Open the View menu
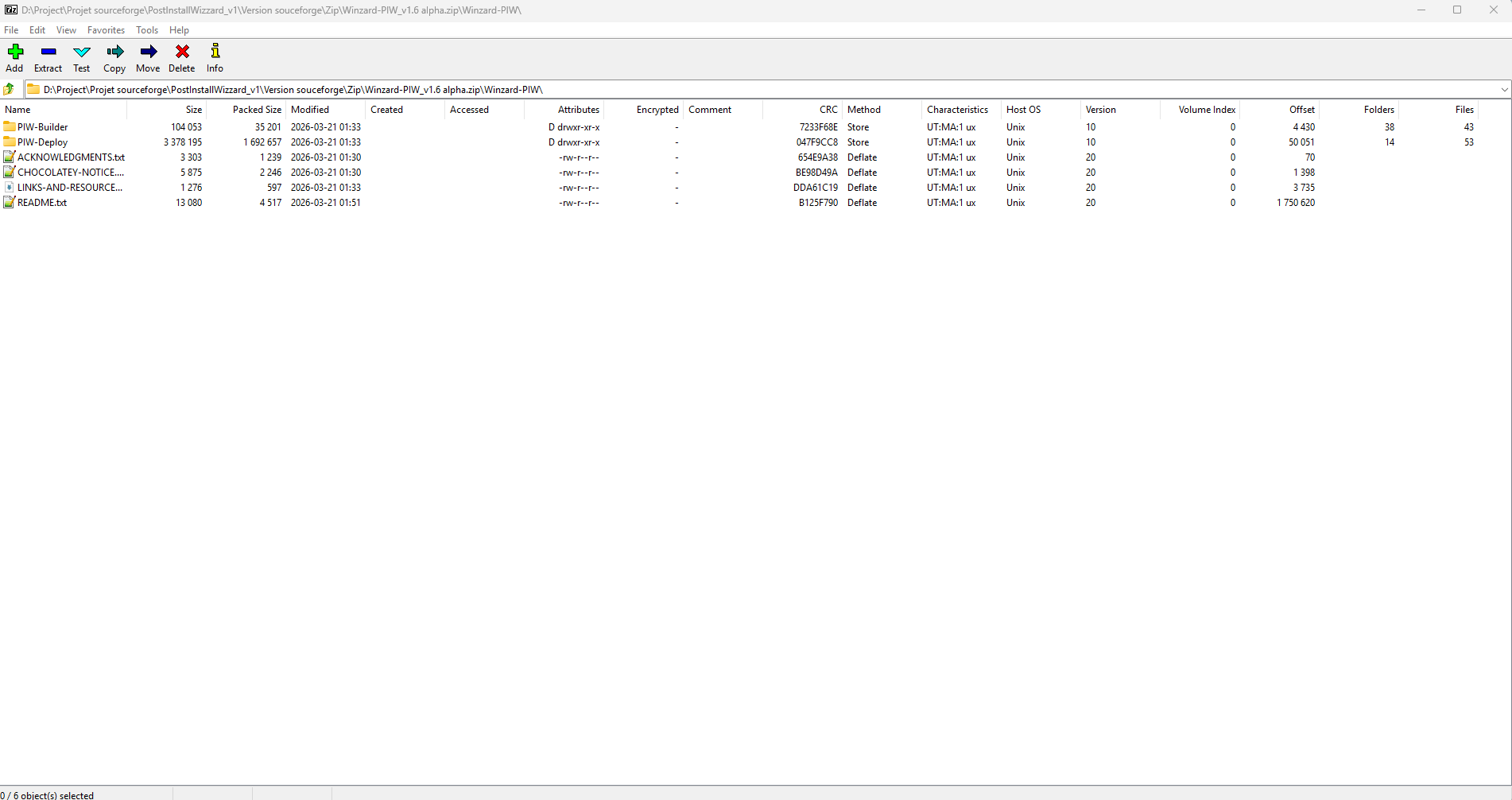 click(67, 30)
